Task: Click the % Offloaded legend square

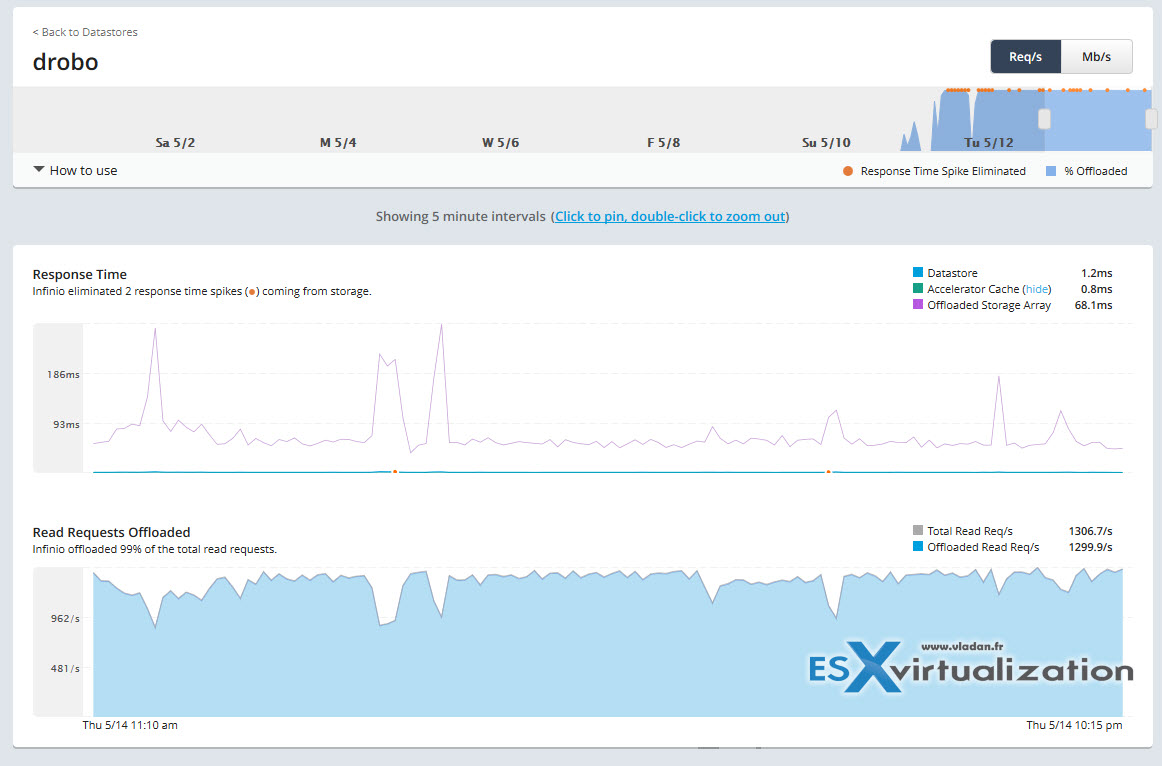Action: point(1050,171)
